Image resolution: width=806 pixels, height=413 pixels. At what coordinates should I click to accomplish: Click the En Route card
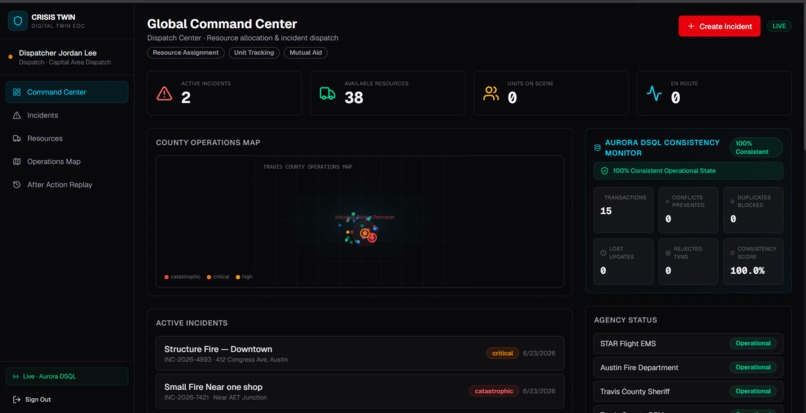tap(714, 93)
